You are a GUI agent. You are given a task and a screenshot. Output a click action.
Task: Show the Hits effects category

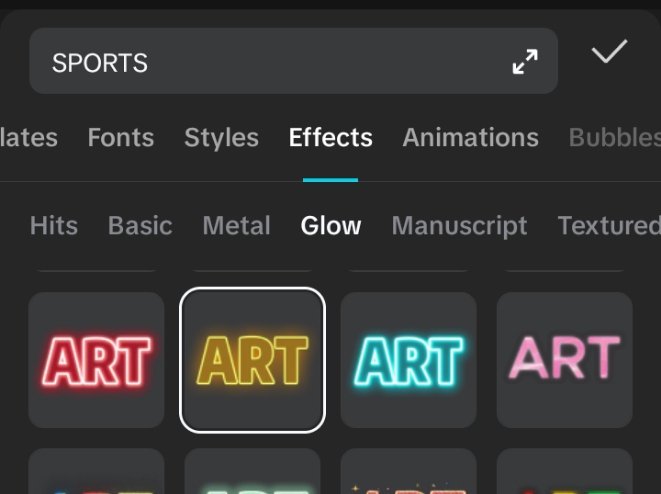pos(54,226)
